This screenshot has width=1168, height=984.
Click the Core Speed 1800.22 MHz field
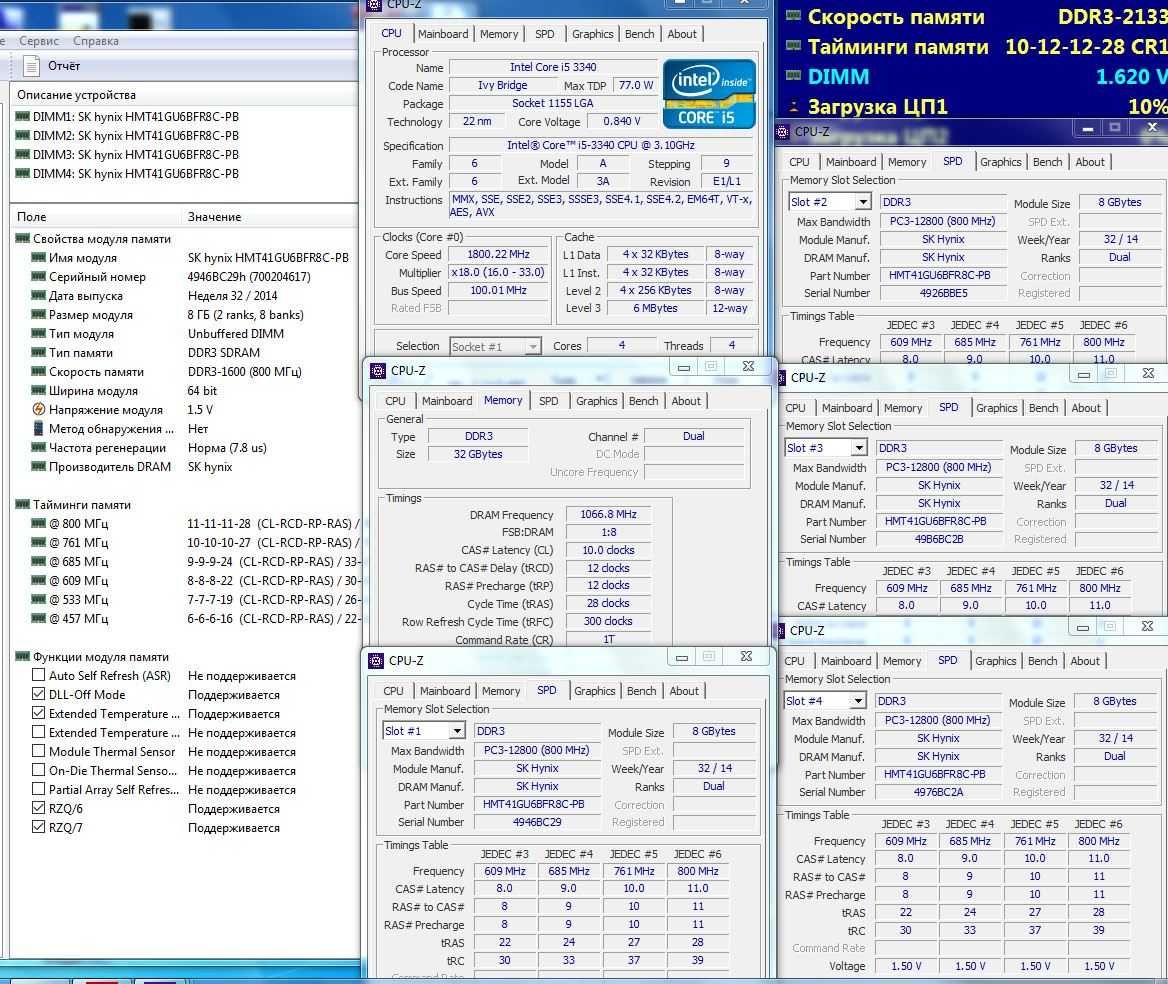coord(498,254)
